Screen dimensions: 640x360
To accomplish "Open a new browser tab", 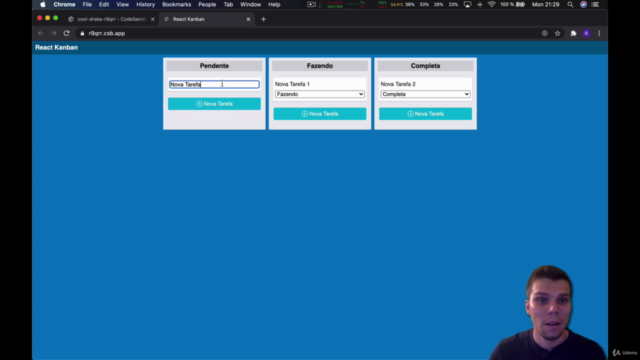I will tap(263, 19).
